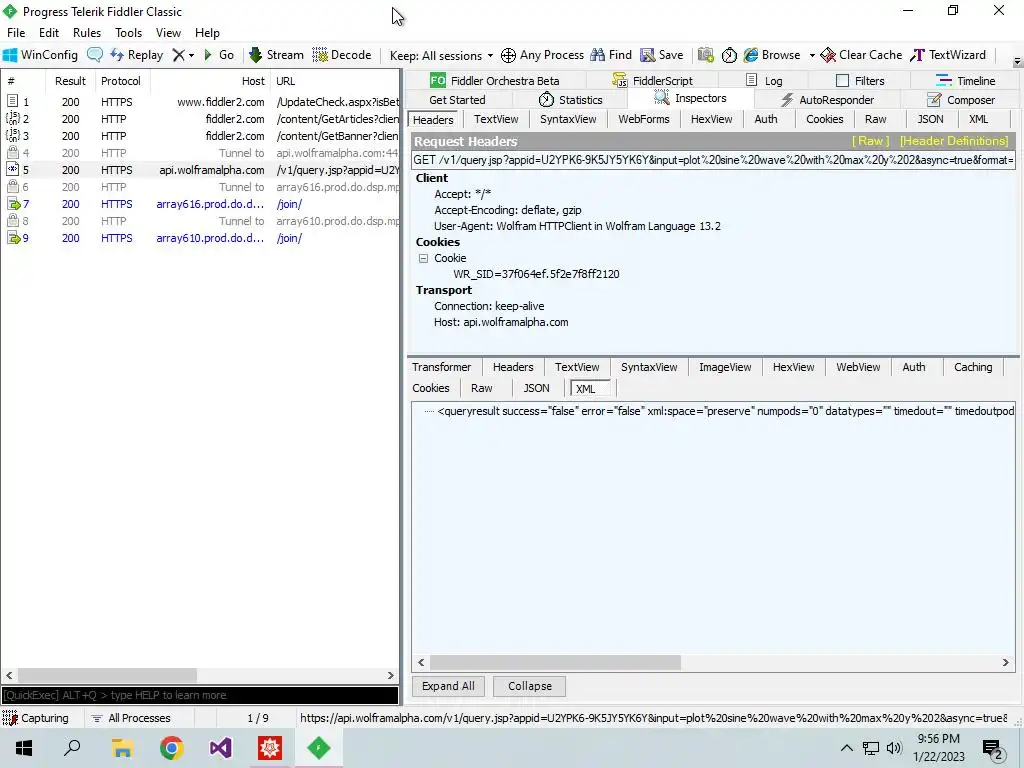Click the comment speech bubble icon
The width and height of the screenshot is (1024, 768).
(x=95, y=55)
